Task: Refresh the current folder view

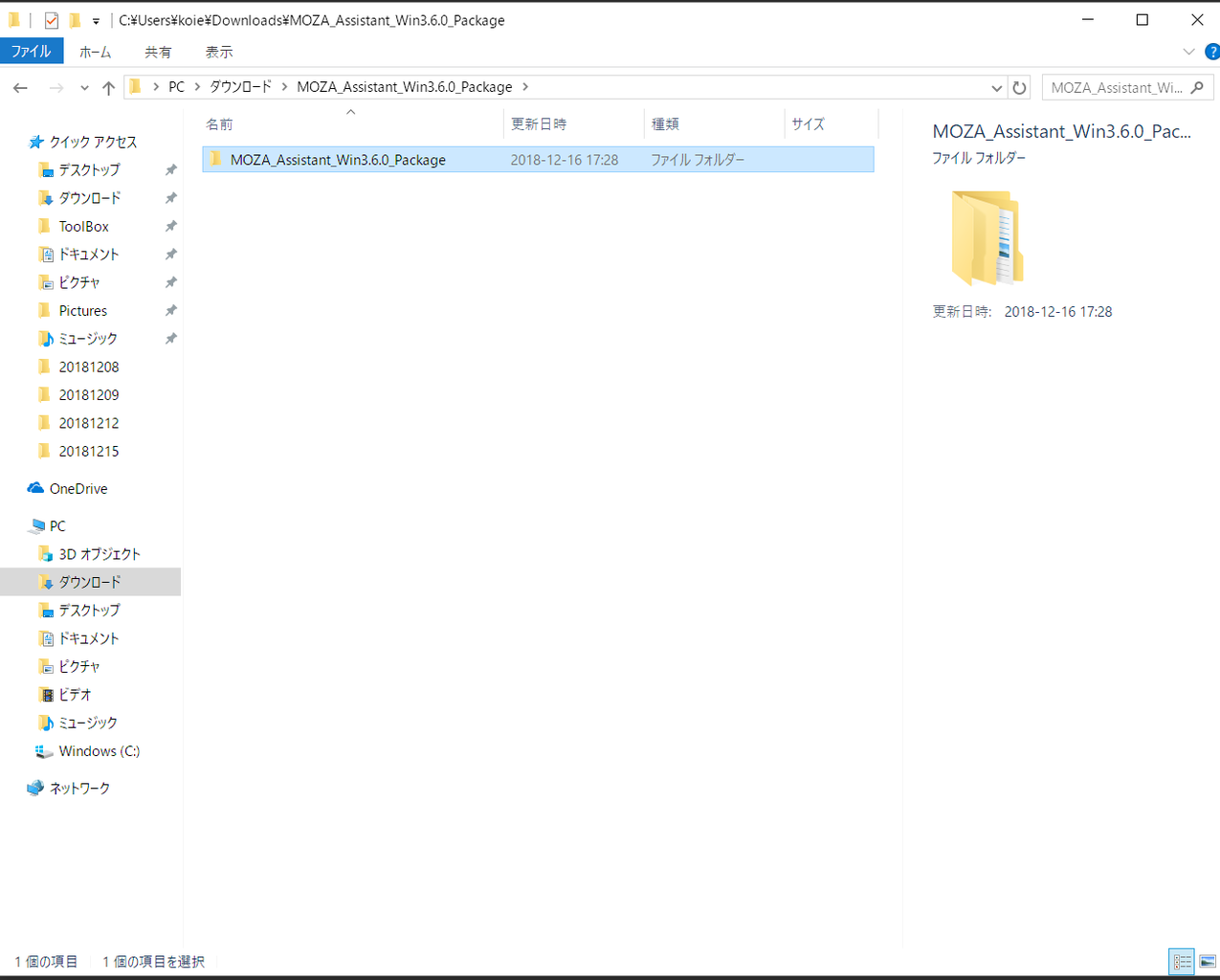Action: [1020, 87]
